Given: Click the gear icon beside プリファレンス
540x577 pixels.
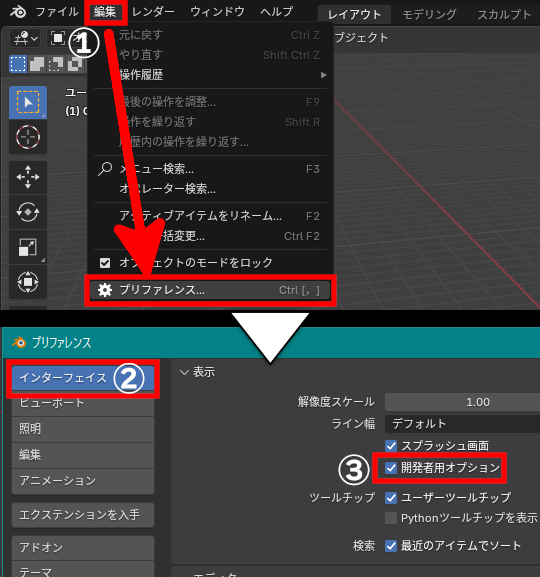Looking at the screenshot, I should pyautogui.click(x=105, y=290).
